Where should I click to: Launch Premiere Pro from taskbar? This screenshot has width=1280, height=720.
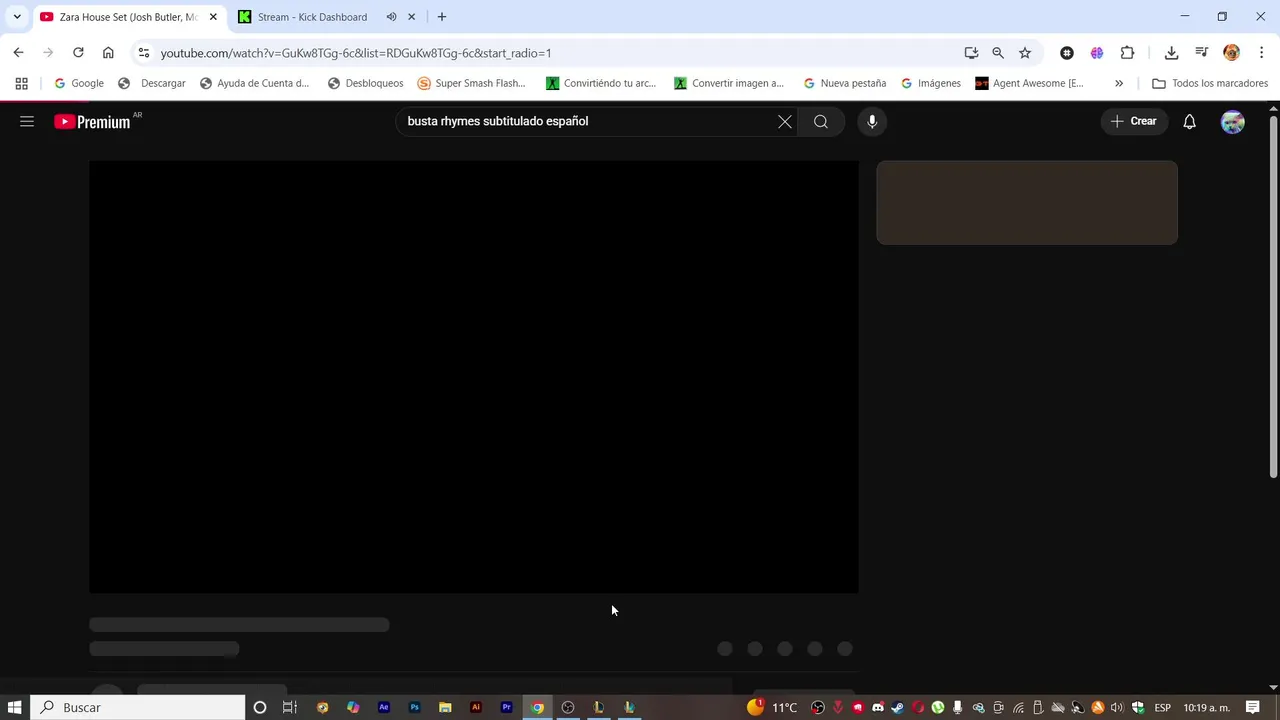point(506,707)
